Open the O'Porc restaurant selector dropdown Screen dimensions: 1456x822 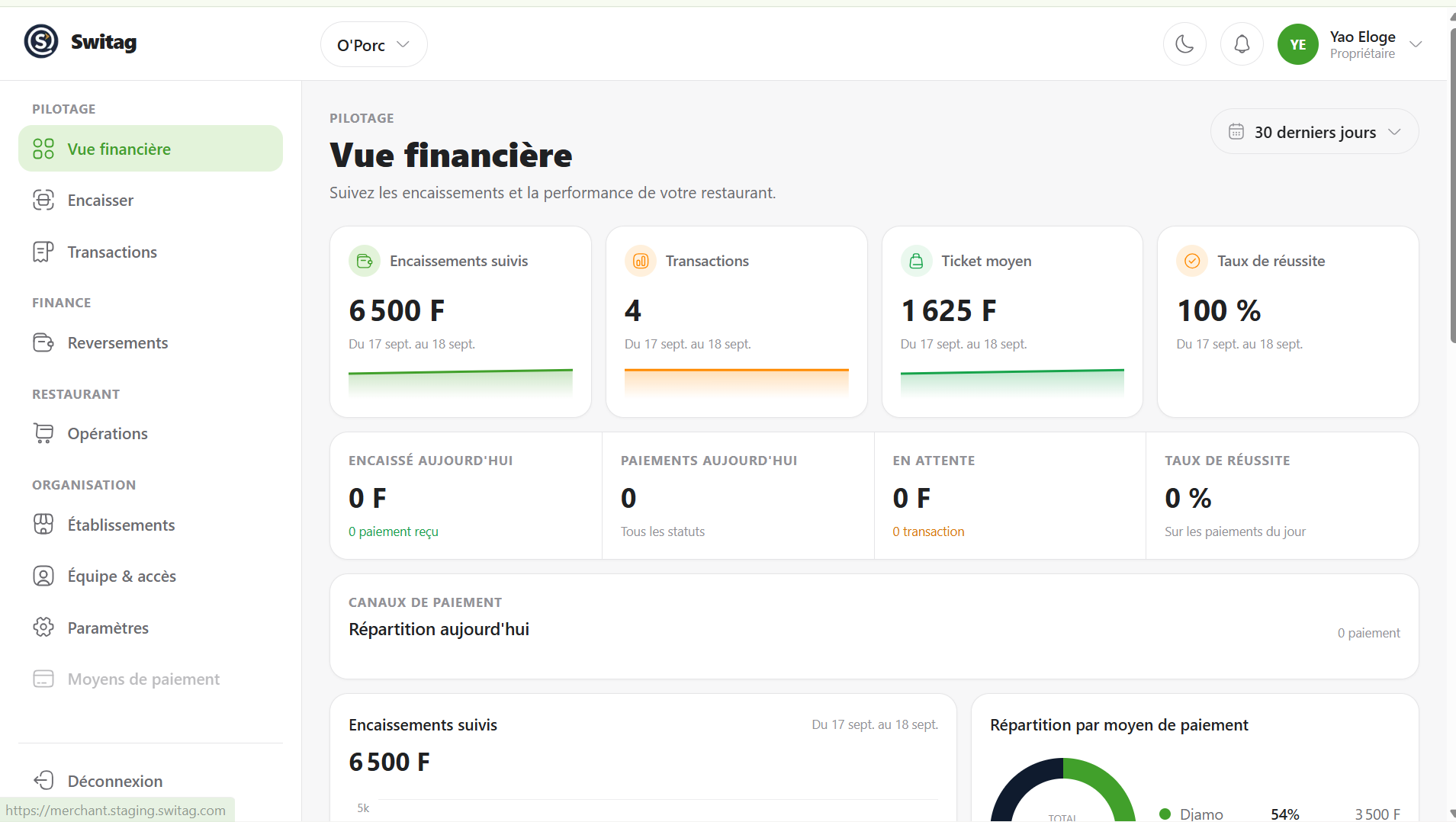click(x=374, y=44)
